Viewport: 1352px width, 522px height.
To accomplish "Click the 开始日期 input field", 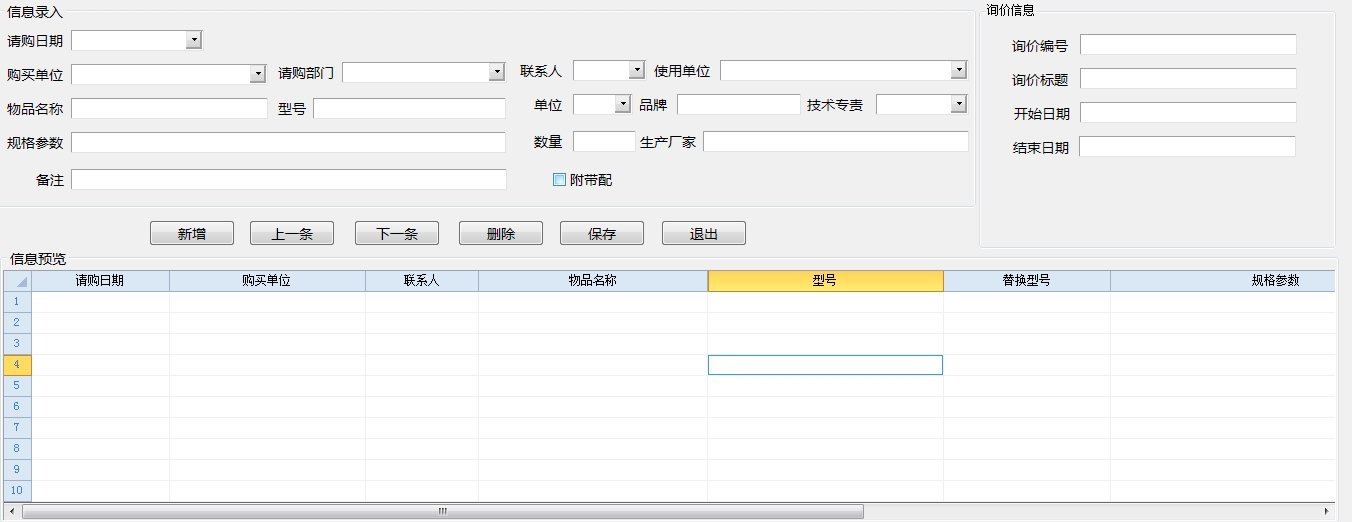I will 1188,112.
